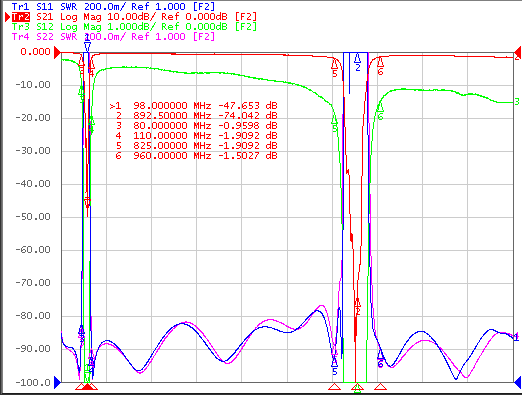Click the blue reference arrow at bottom left
This screenshot has height=395, width=522.
pyautogui.click(x=57, y=382)
